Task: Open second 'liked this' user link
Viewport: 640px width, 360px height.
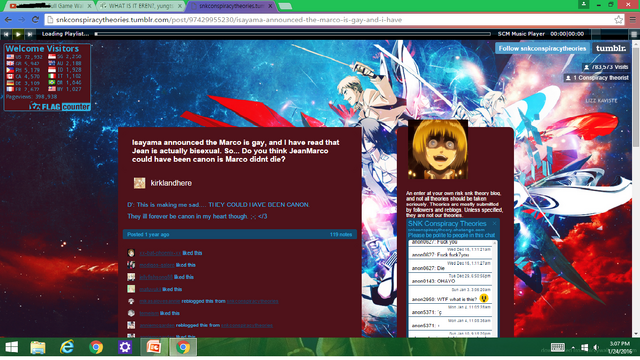Action: click(157, 265)
